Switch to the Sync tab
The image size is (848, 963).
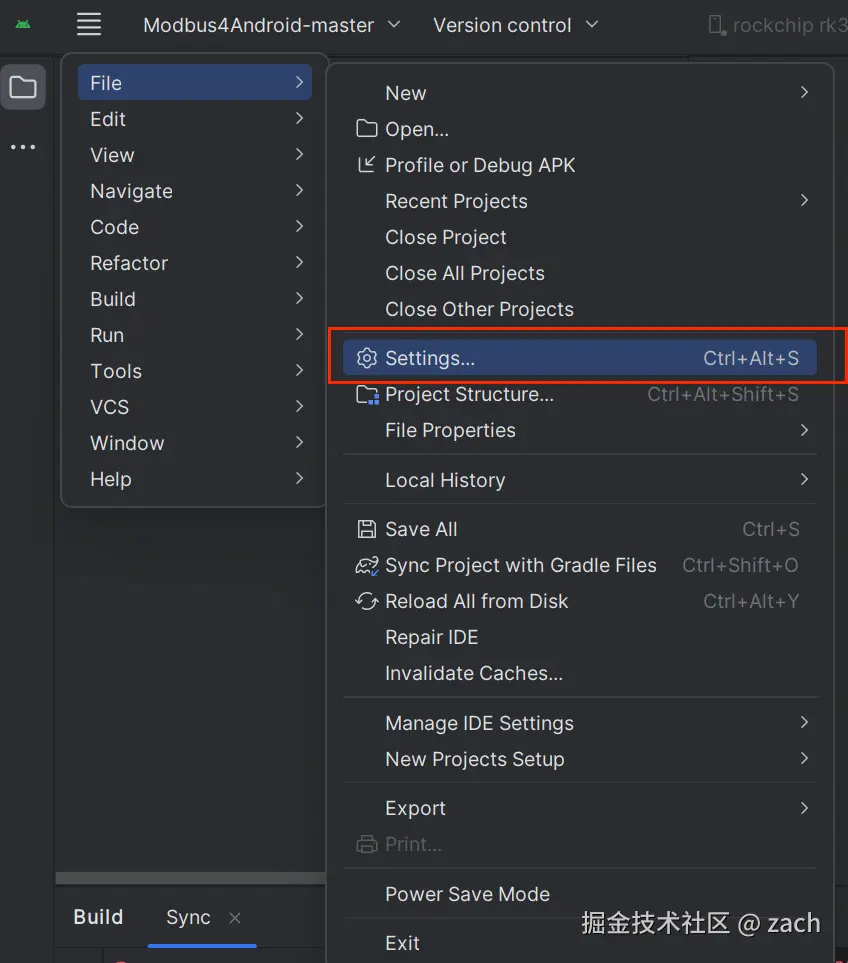188,917
